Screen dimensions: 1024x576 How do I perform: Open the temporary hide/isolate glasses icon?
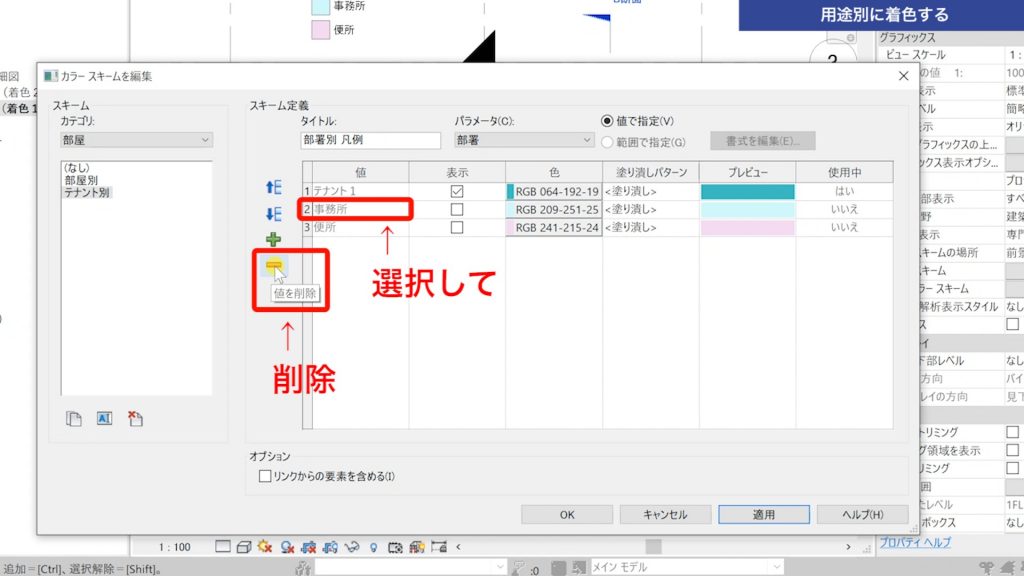[352, 546]
